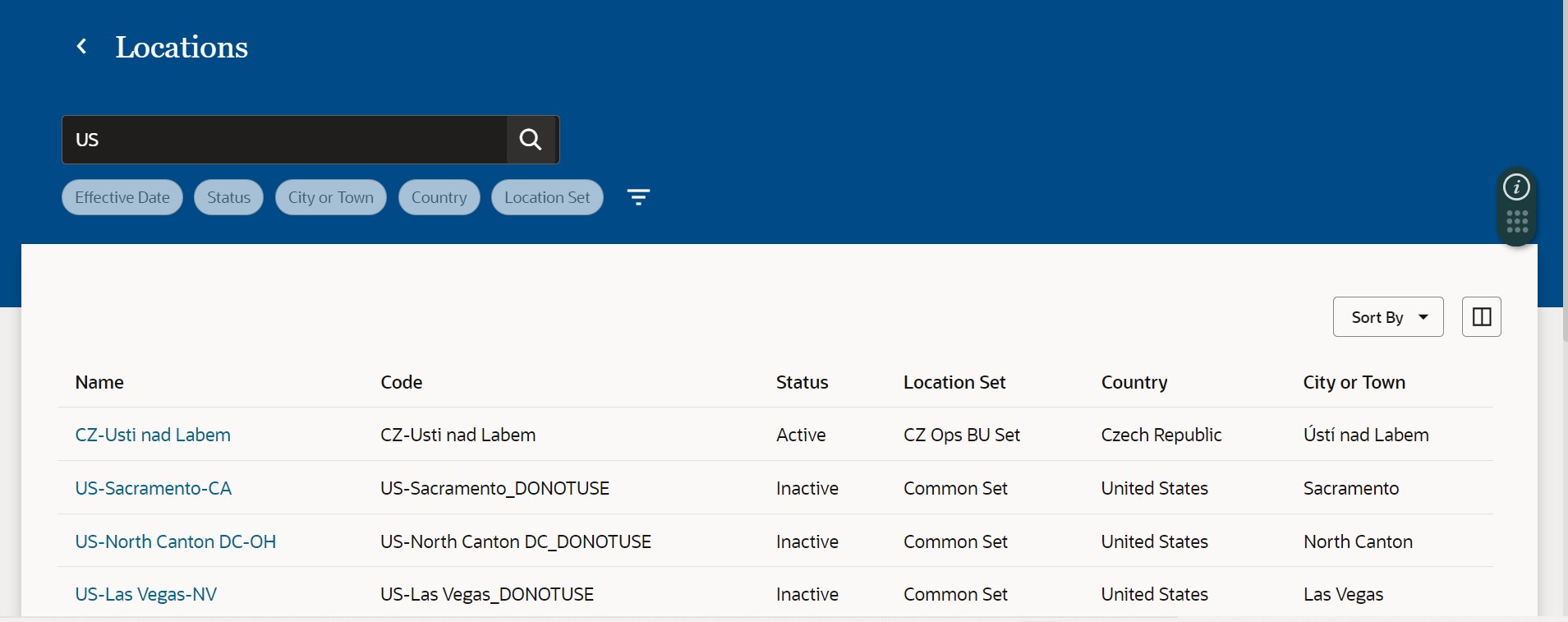Click the Status column header

802,382
